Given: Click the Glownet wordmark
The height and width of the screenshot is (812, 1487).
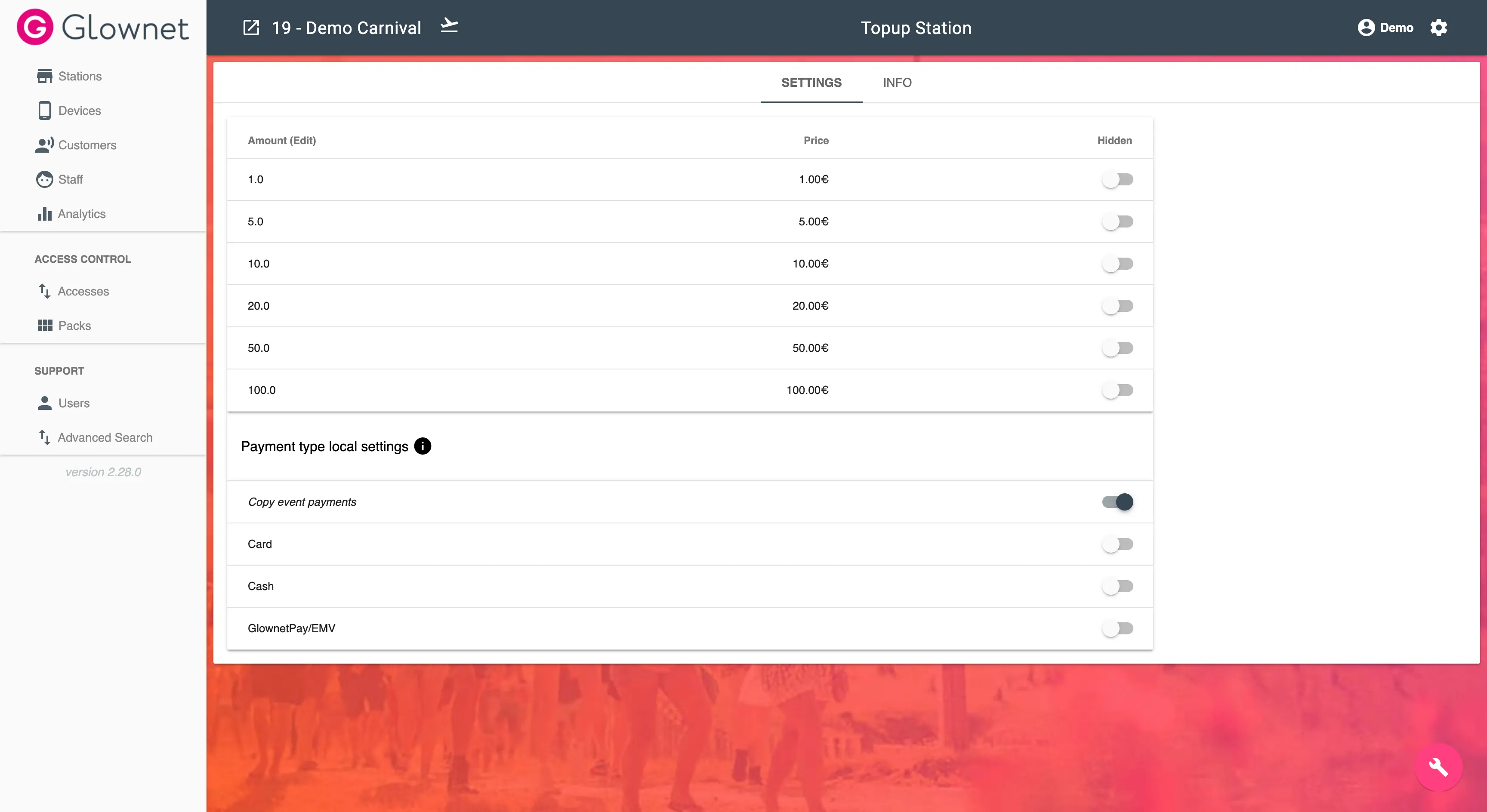Looking at the screenshot, I should pyautogui.click(x=125, y=28).
